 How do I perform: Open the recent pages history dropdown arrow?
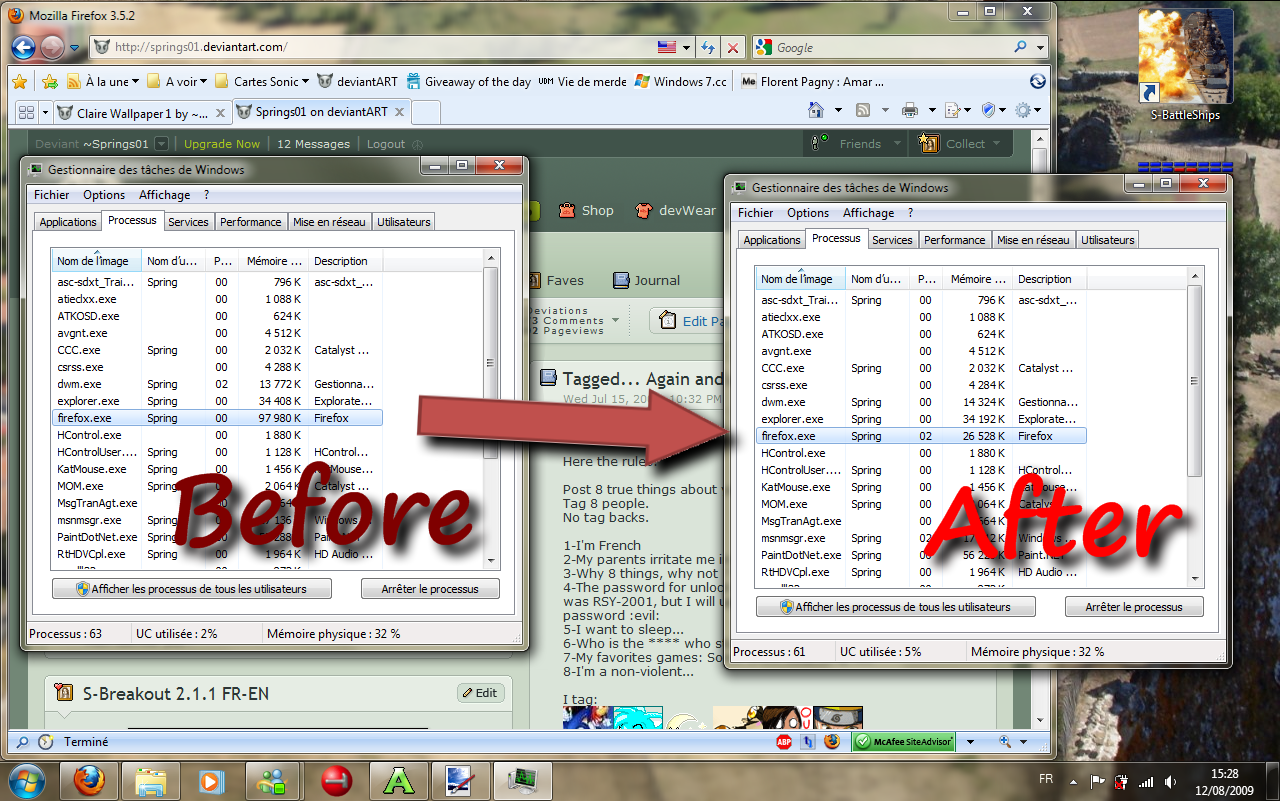tap(76, 47)
